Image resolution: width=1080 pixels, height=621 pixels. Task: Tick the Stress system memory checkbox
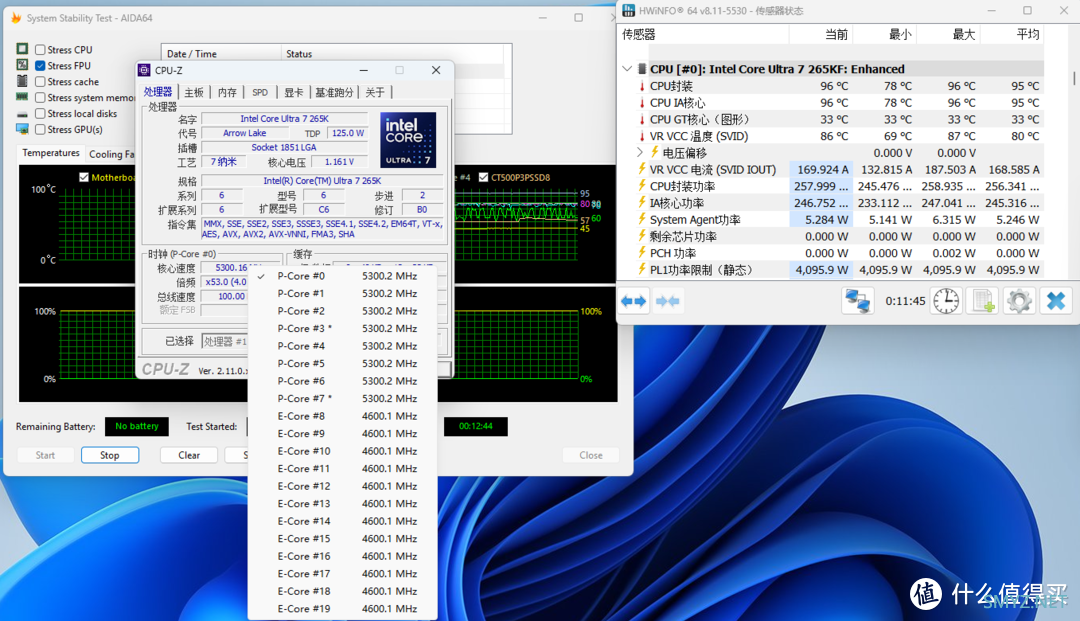coord(41,98)
